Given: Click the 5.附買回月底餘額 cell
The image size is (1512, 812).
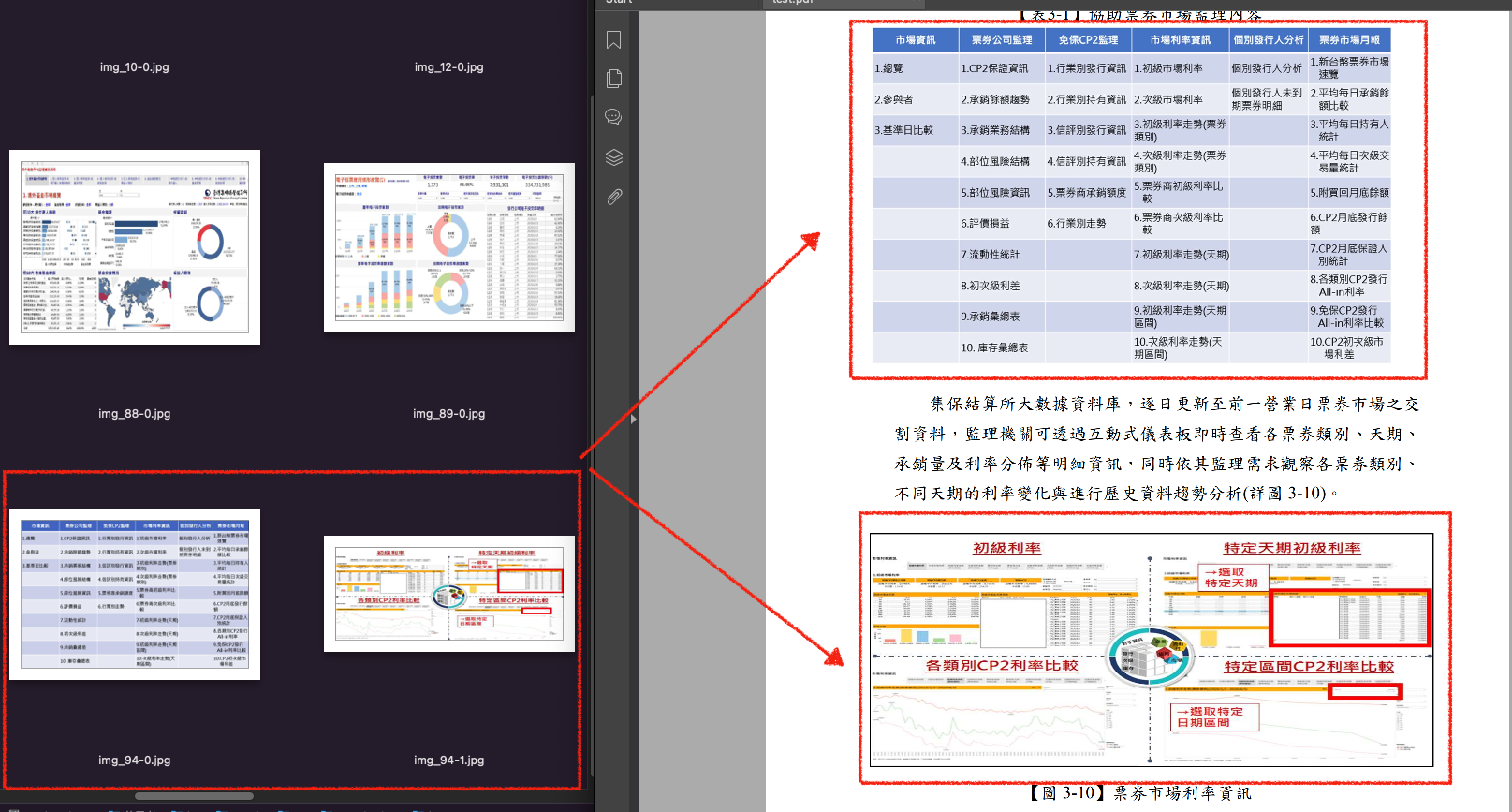Looking at the screenshot, I should [x=1349, y=192].
